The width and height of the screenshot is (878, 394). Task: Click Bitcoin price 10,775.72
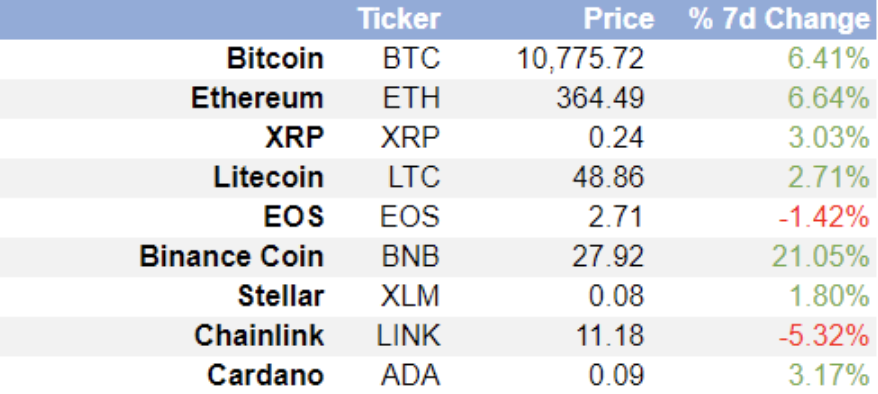(x=580, y=59)
